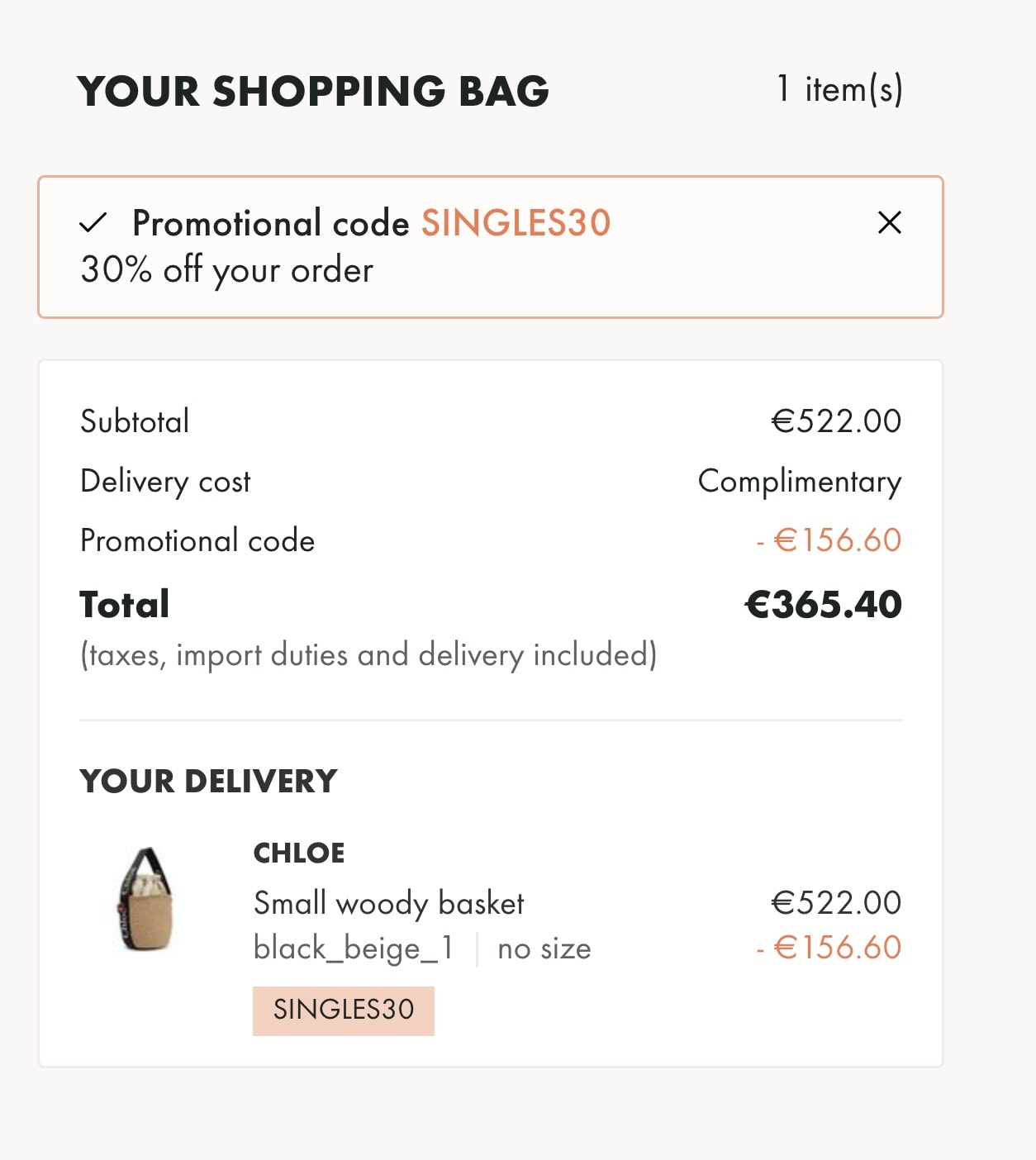Click the taxes and import duties note

click(368, 655)
